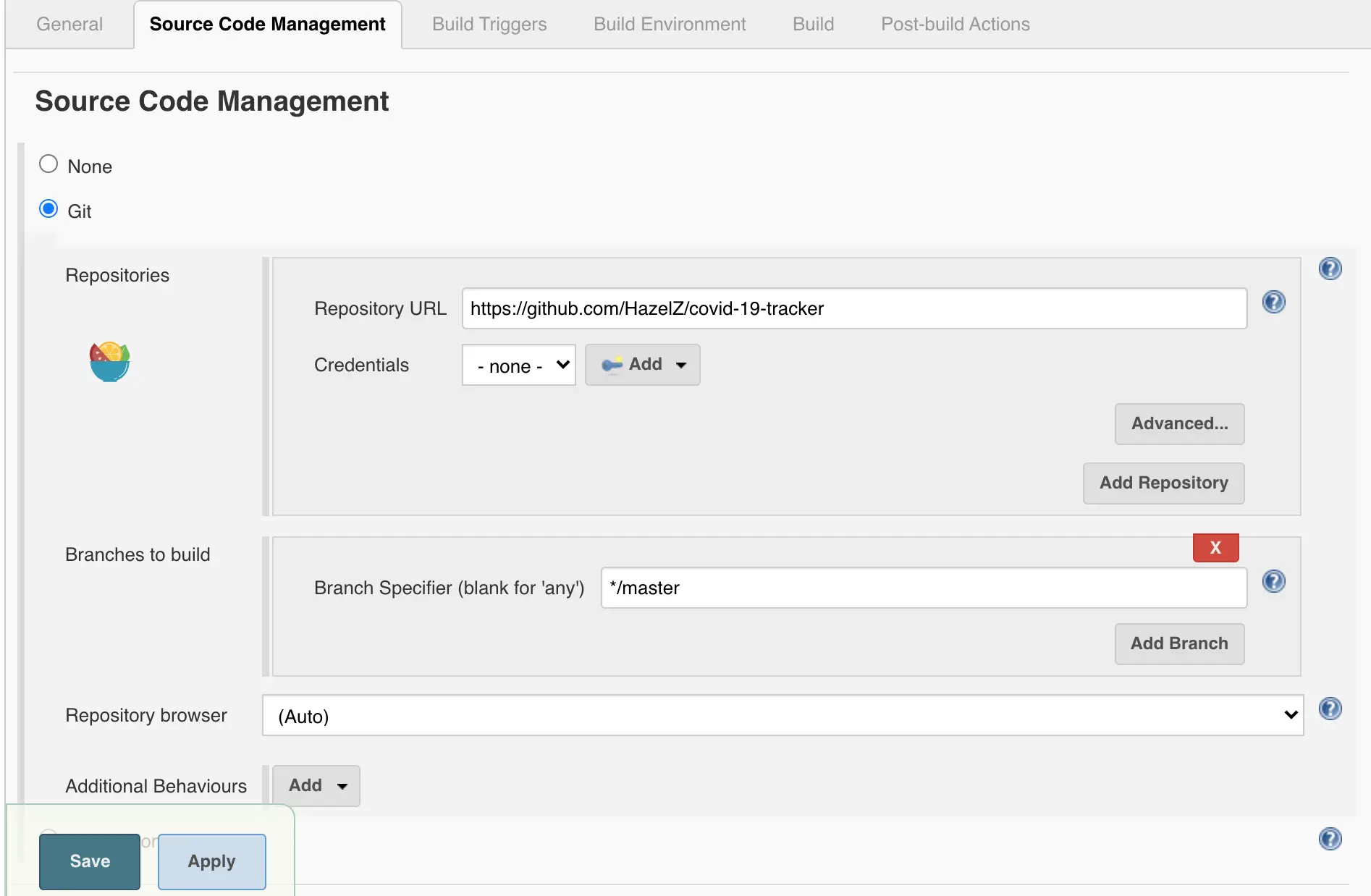Click the fruit bowl icon under Repositories
1371x896 pixels.
(109, 361)
